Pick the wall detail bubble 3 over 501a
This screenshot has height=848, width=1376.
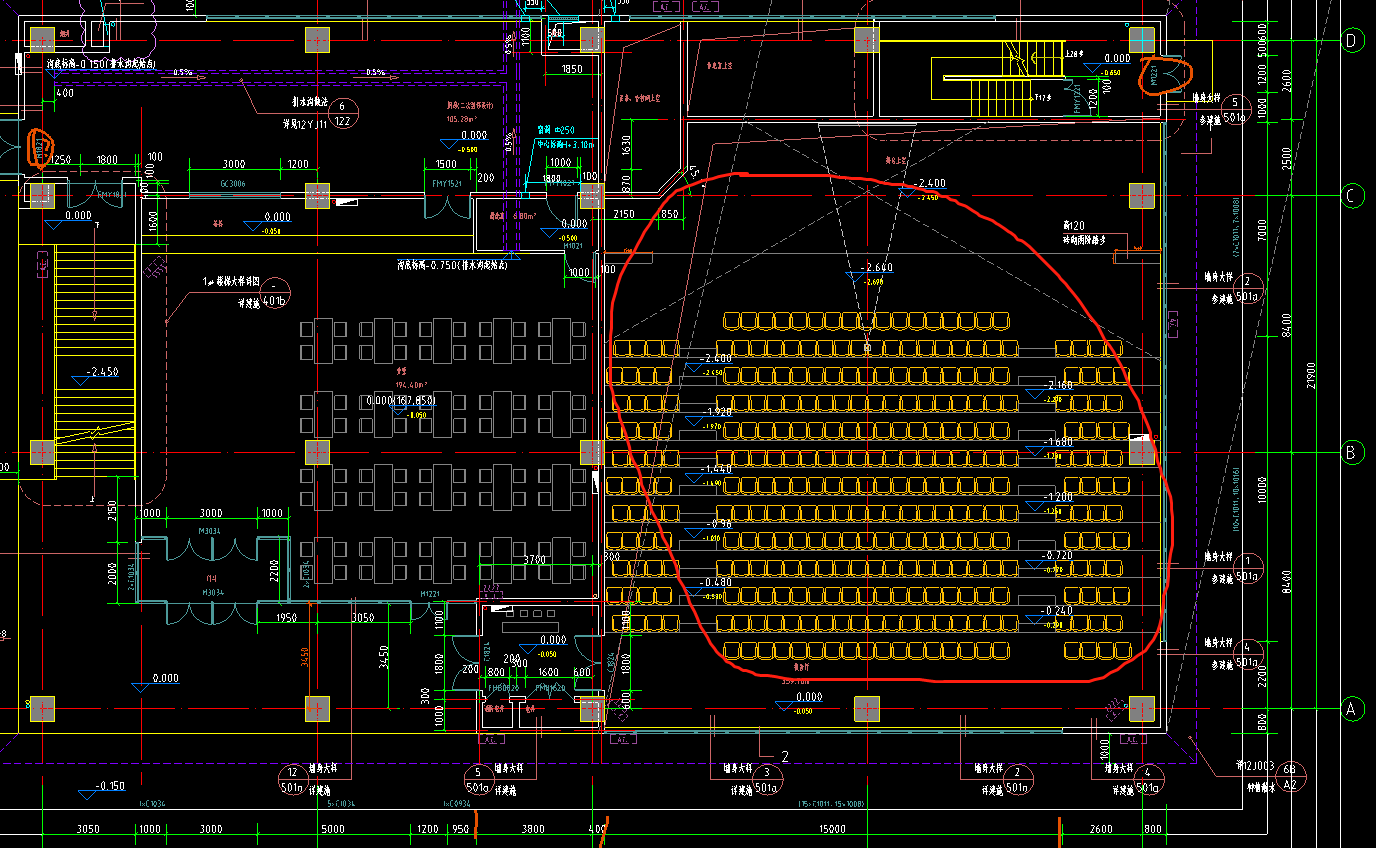pos(767,780)
